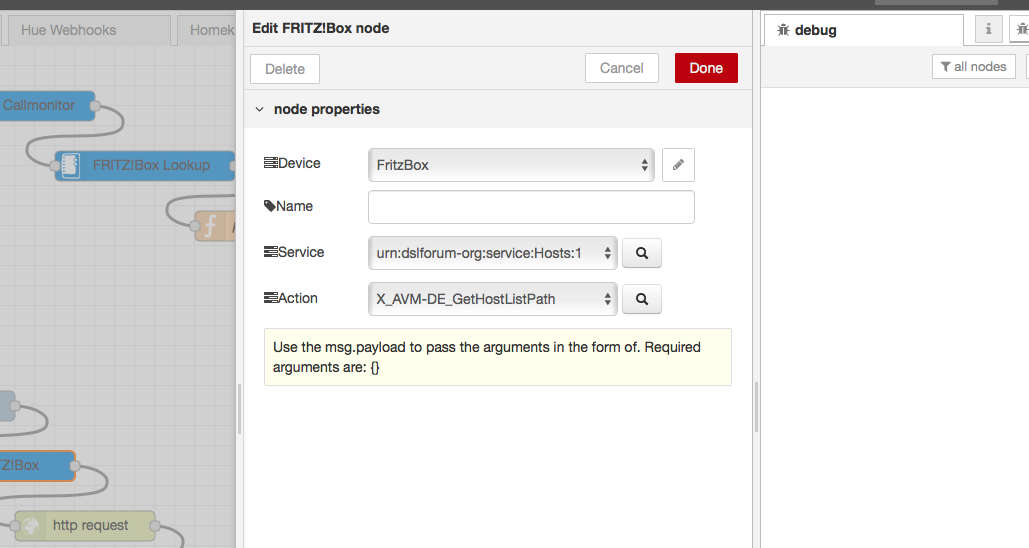
Task: Click the search icon next to Service
Action: [642, 253]
